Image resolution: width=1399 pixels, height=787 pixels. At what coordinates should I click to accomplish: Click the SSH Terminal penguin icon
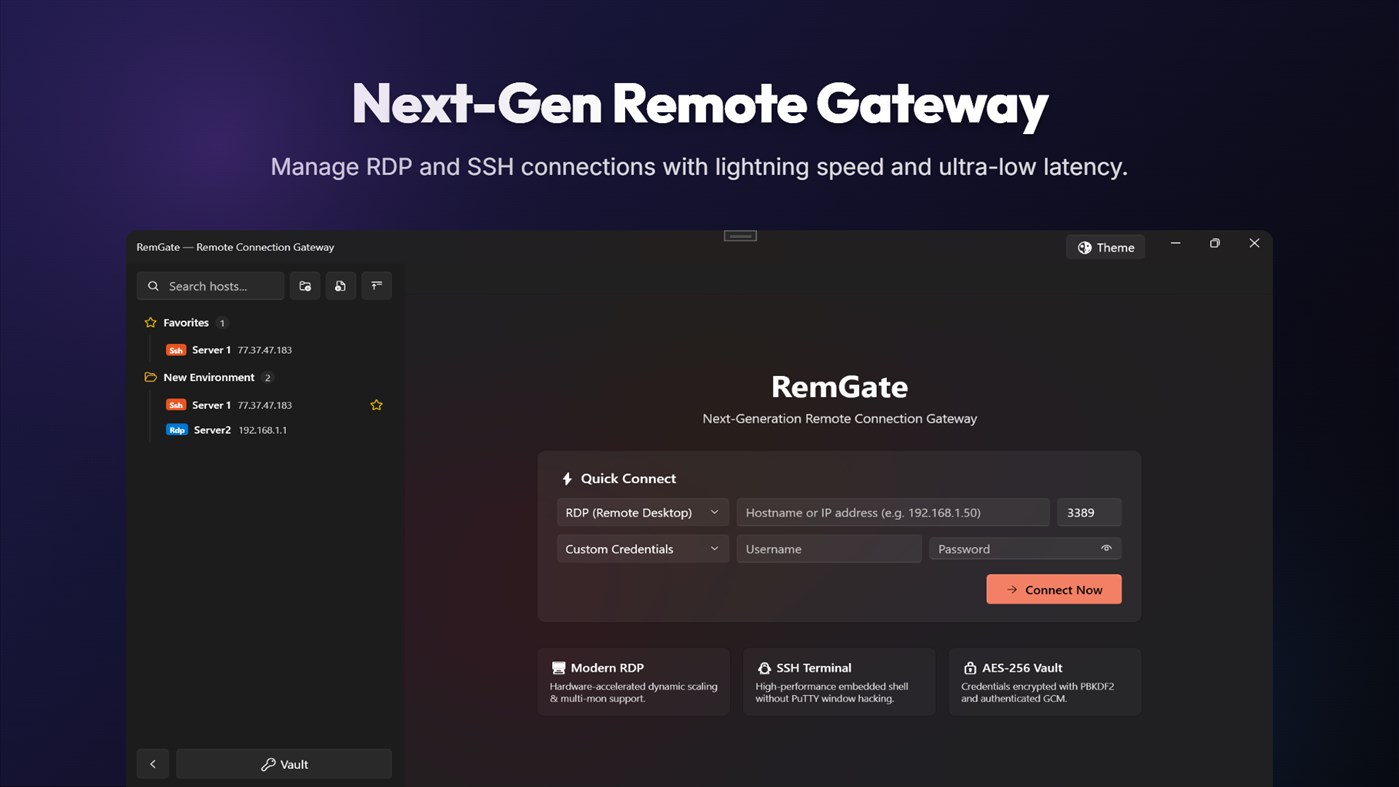coord(764,668)
